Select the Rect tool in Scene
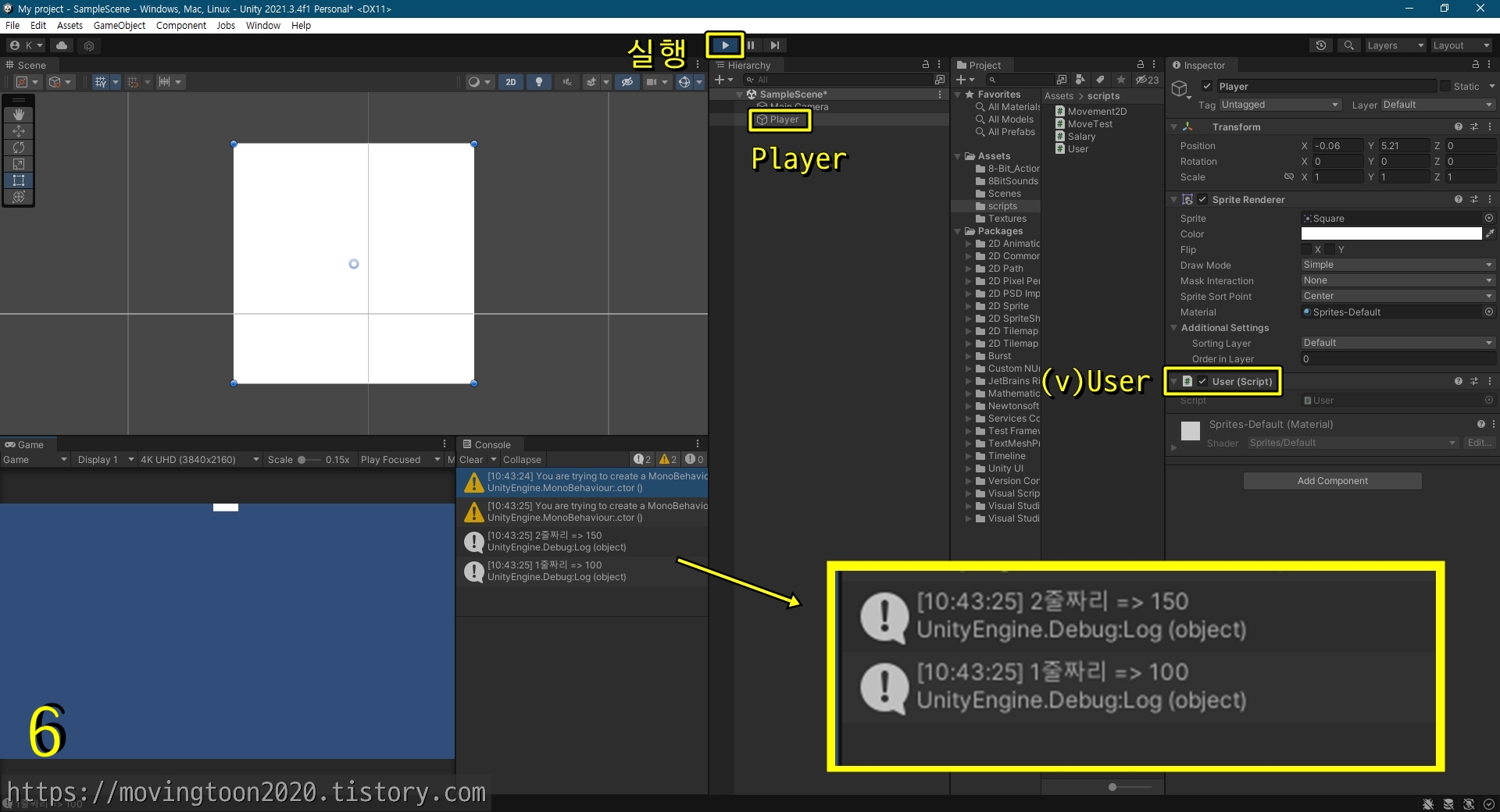 pos(19,180)
